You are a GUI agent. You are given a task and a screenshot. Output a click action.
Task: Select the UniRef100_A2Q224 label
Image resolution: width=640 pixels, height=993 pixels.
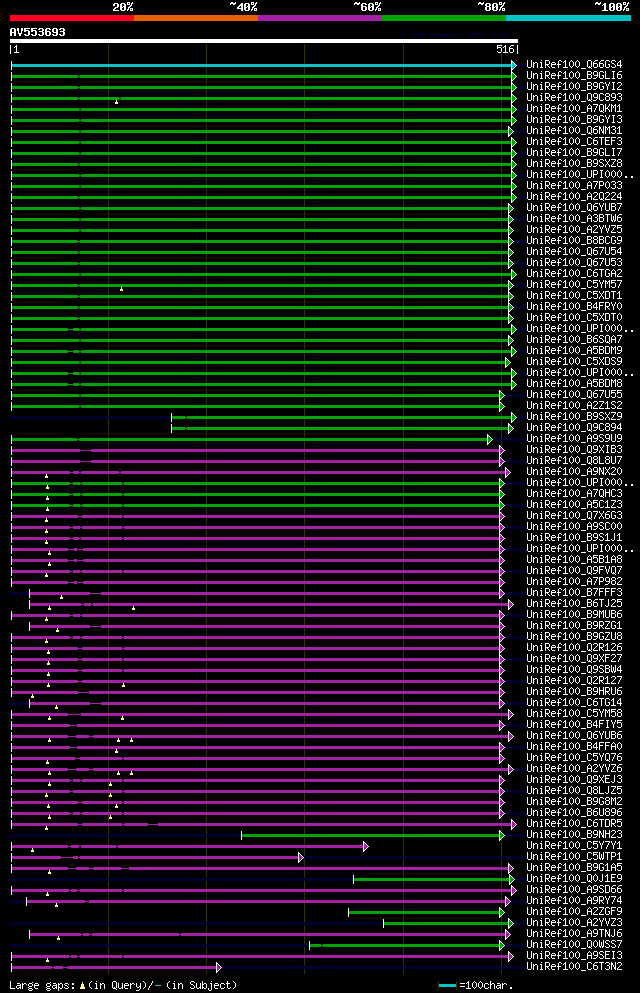(574, 196)
